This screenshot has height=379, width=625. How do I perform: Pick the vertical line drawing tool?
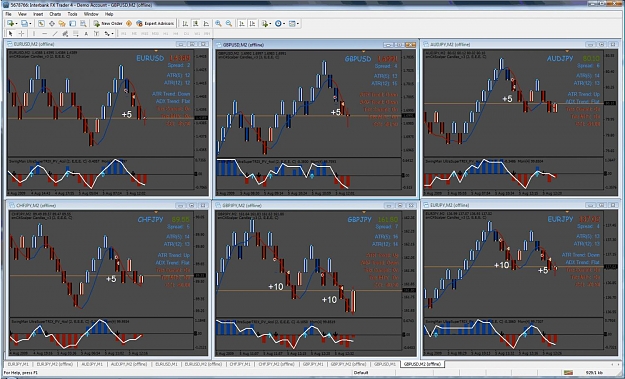[34, 33]
